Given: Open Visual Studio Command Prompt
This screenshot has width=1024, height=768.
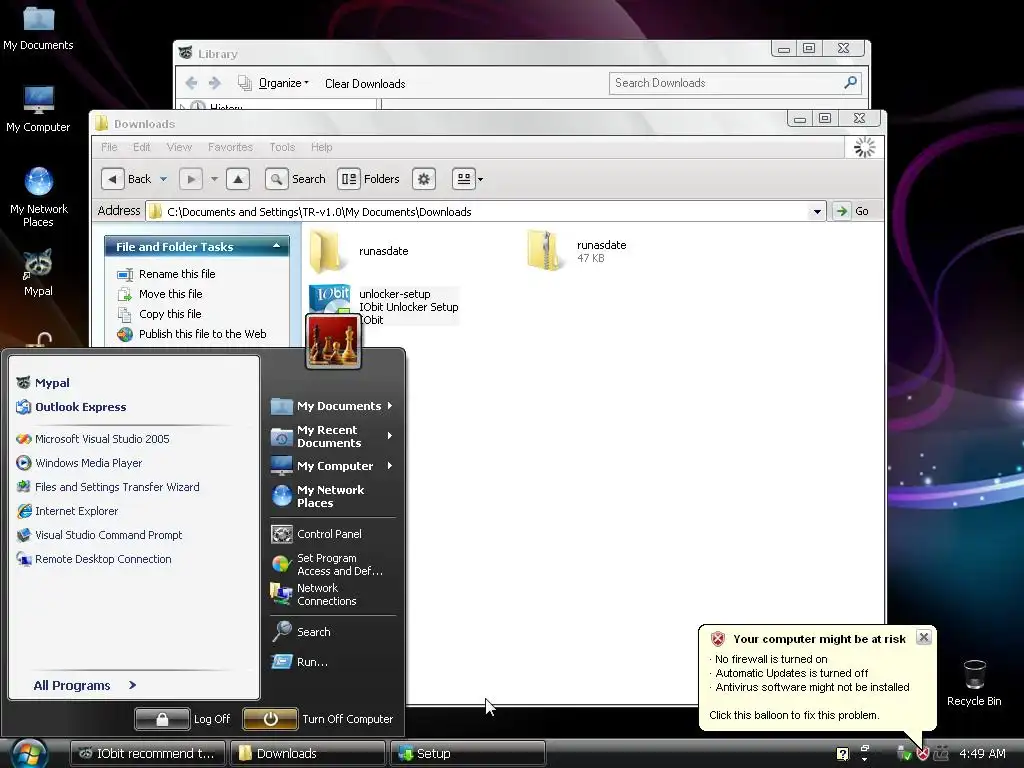Looking at the screenshot, I should [x=99, y=536].
